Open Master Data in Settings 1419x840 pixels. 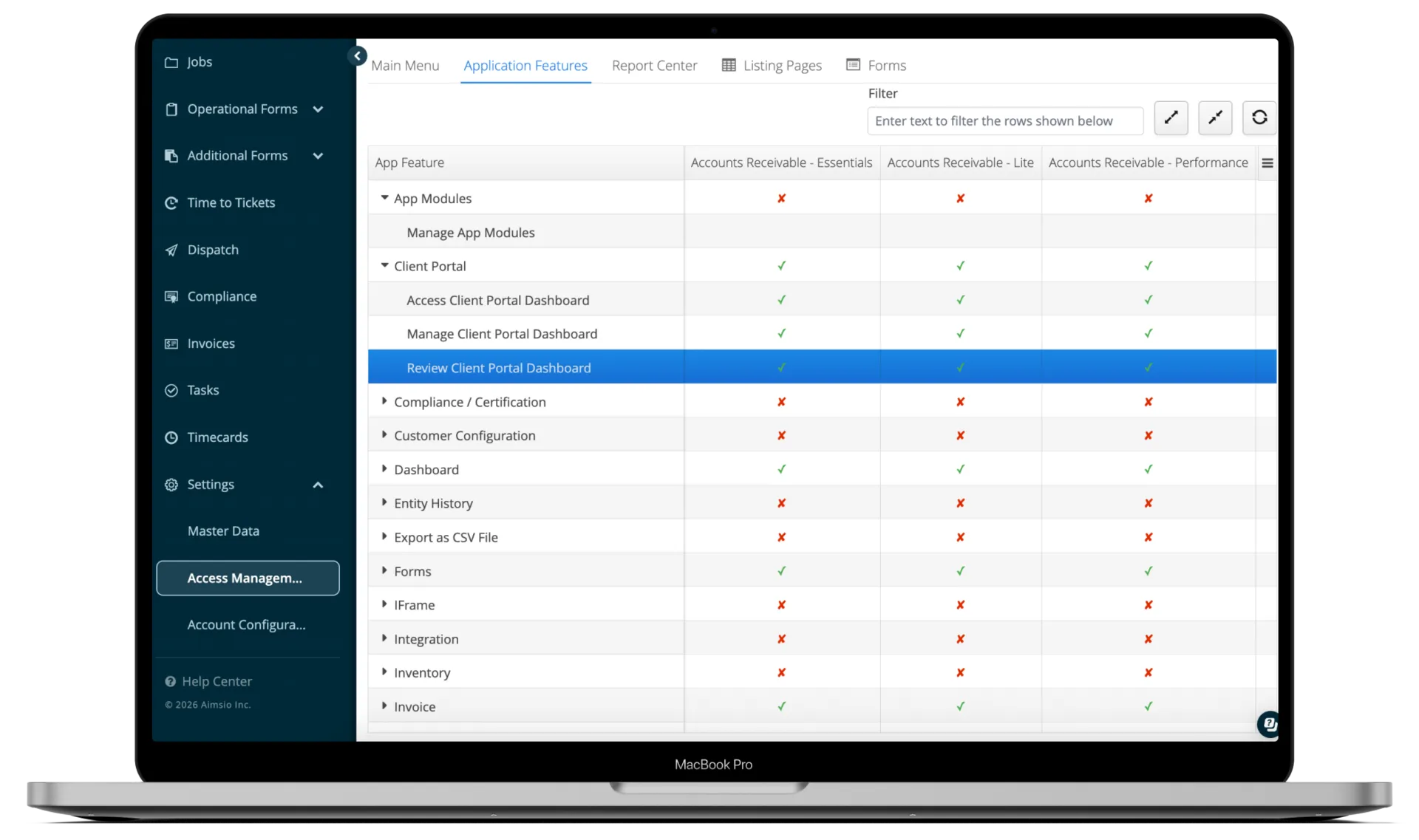pyautogui.click(x=223, y=531)
